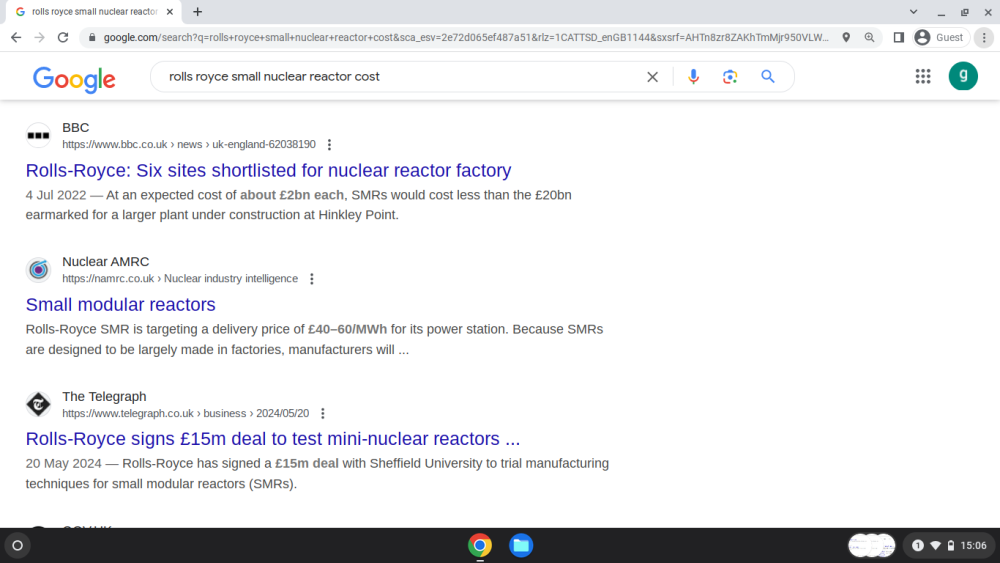Click 'BBC' source name text
The width and height of the screenshot is (1000, 563).
pos(75,128)
